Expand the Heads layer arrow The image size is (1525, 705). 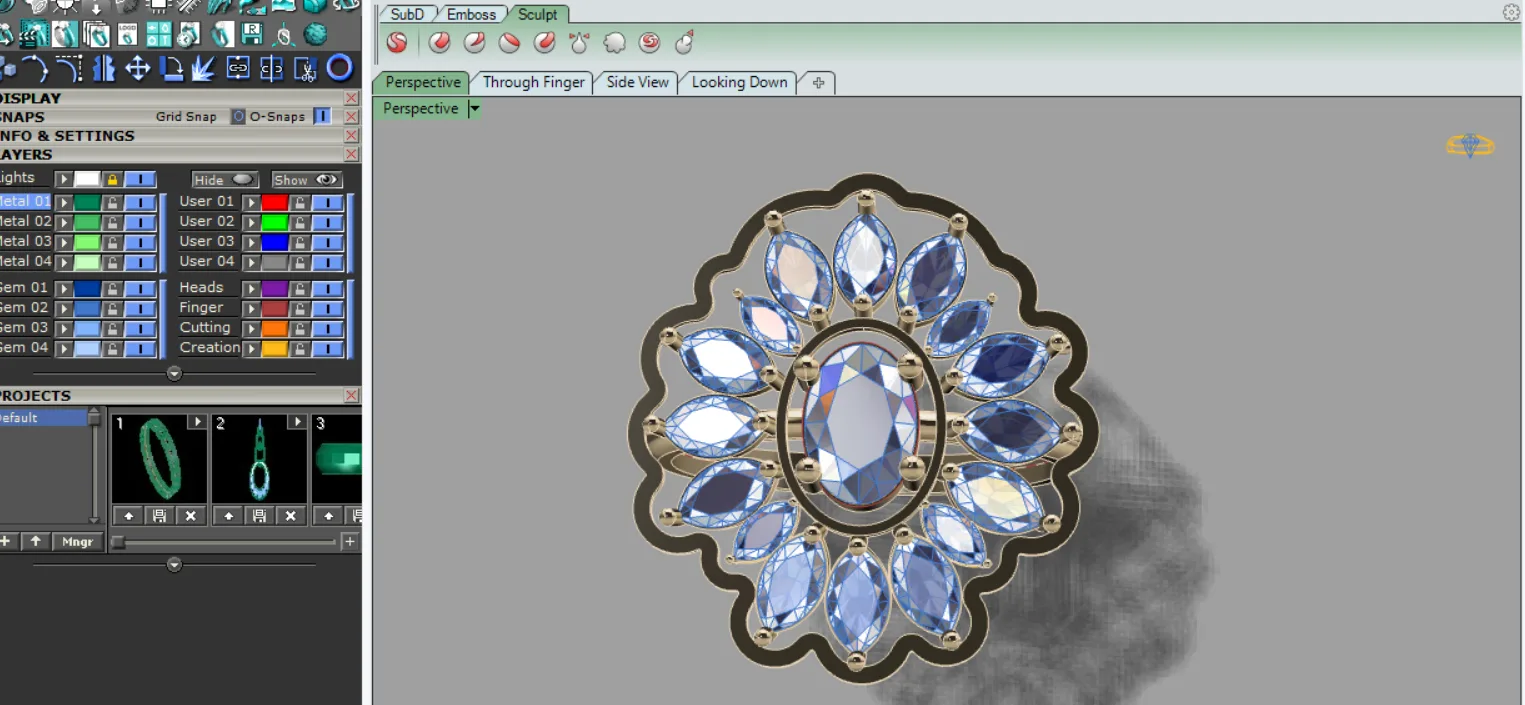tap(252, 288)
